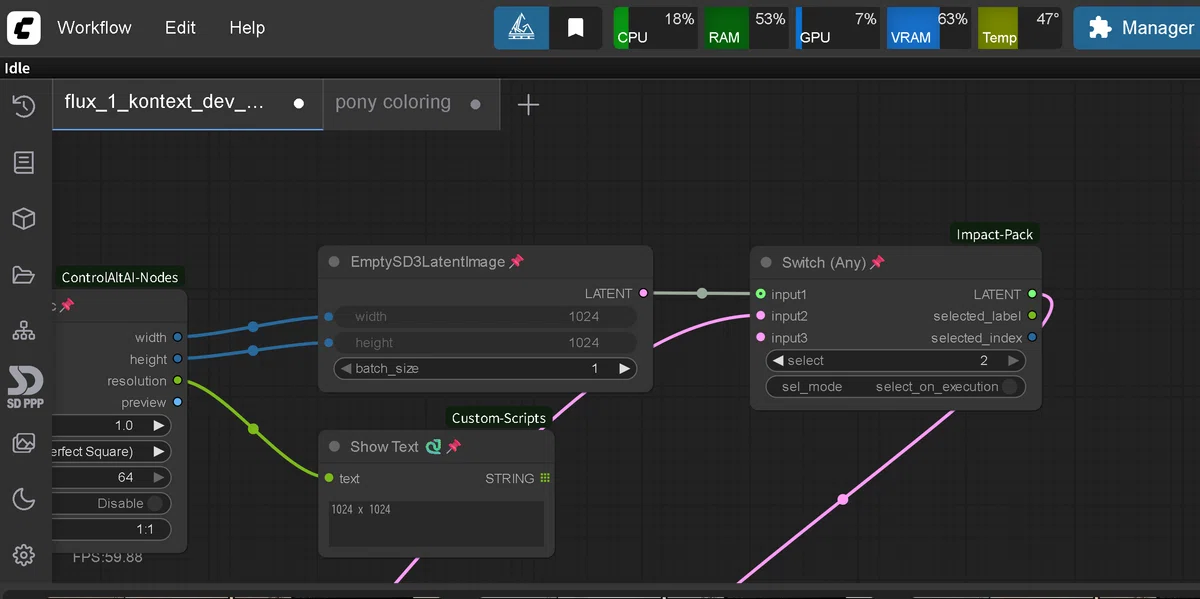Click the Temp monitor bar

point(1020,28)
